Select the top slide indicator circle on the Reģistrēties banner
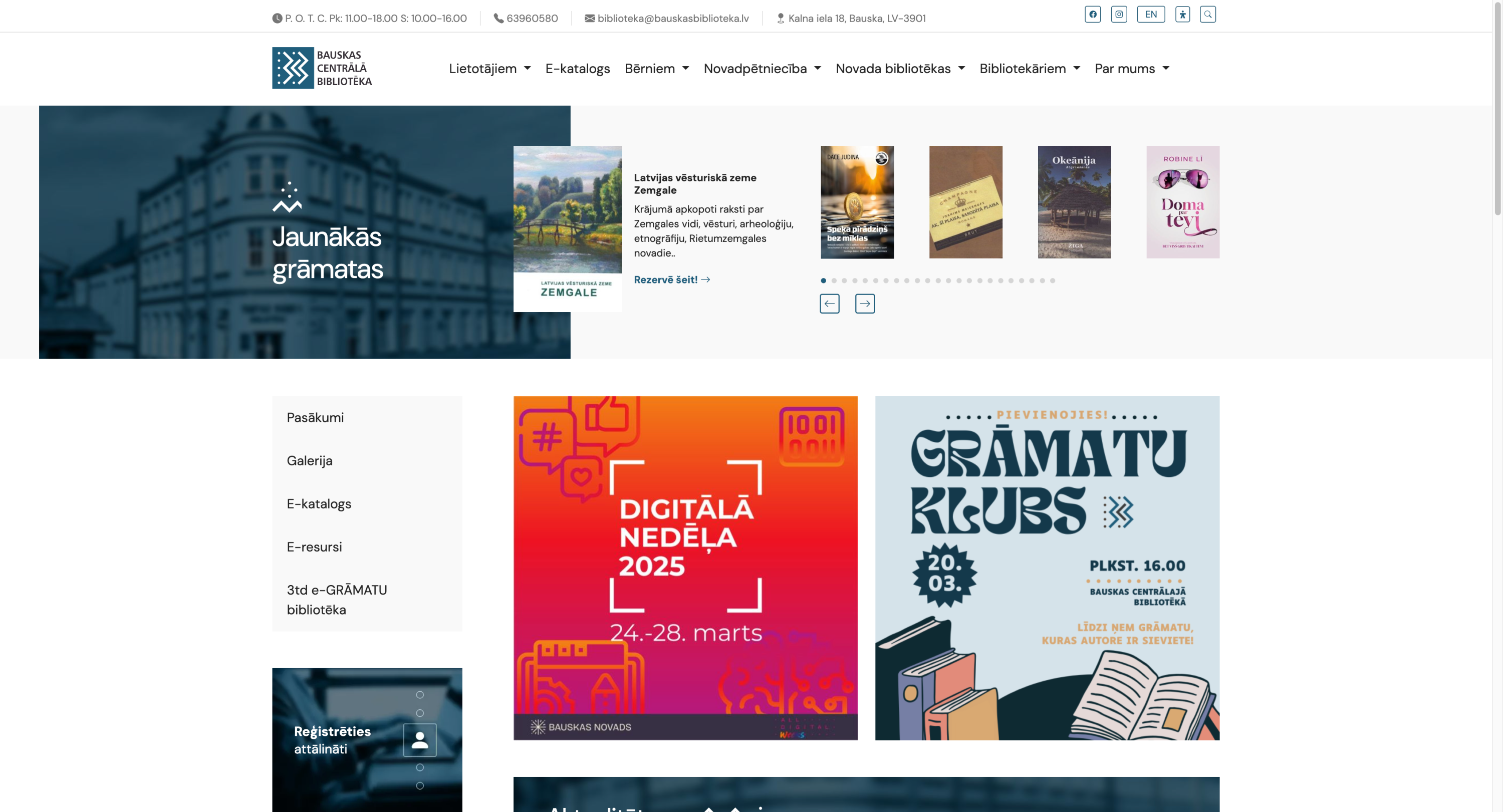This screenshot has width=1503, height=812. point(419,695)
